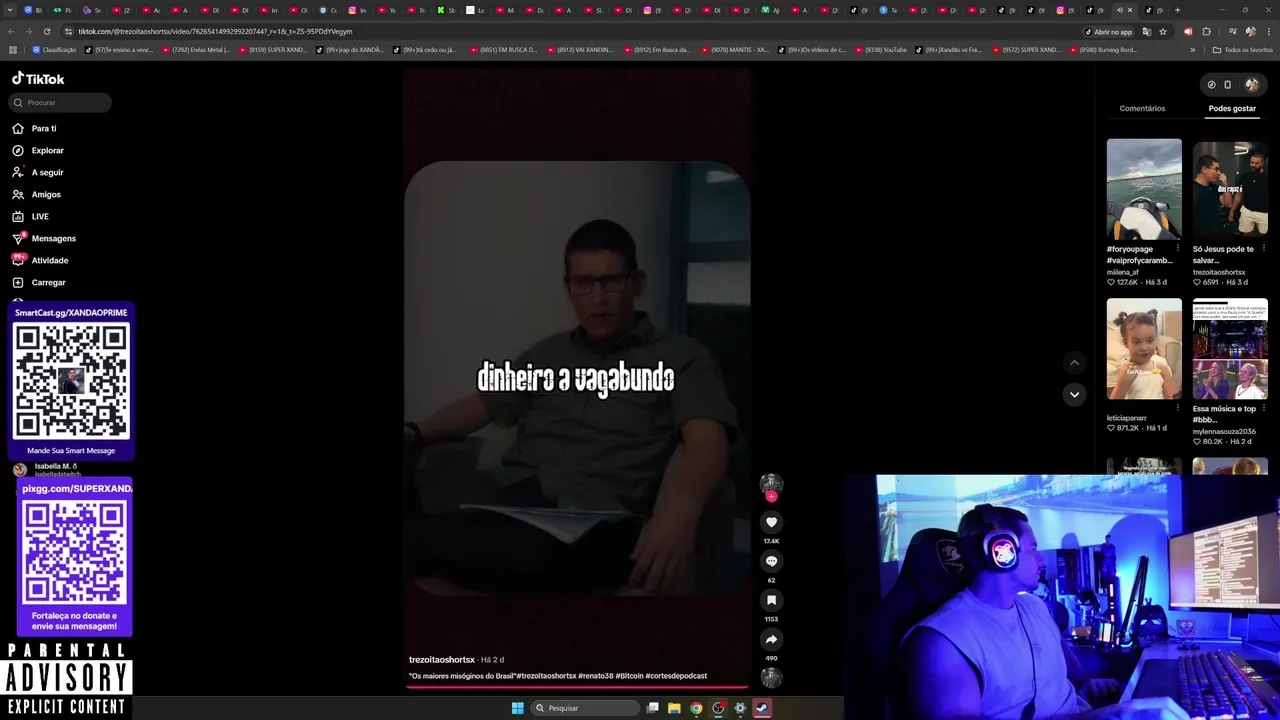Click the phone app icon in top-right pill

coord(1228,85)
